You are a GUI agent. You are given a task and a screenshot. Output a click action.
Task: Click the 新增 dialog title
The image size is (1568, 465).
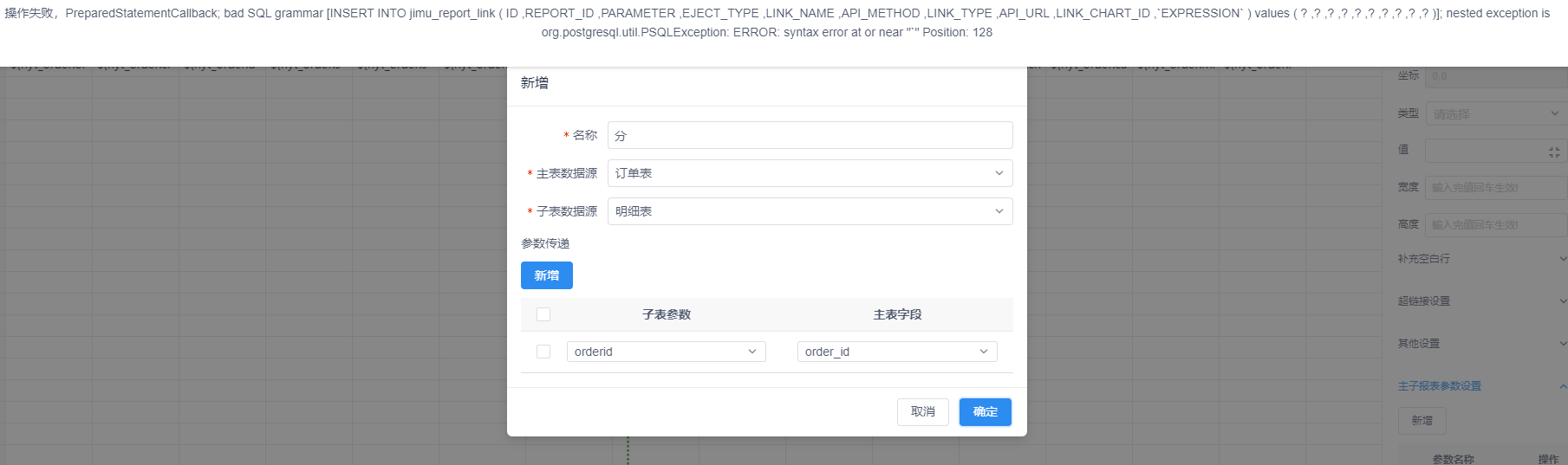point(534,83)
